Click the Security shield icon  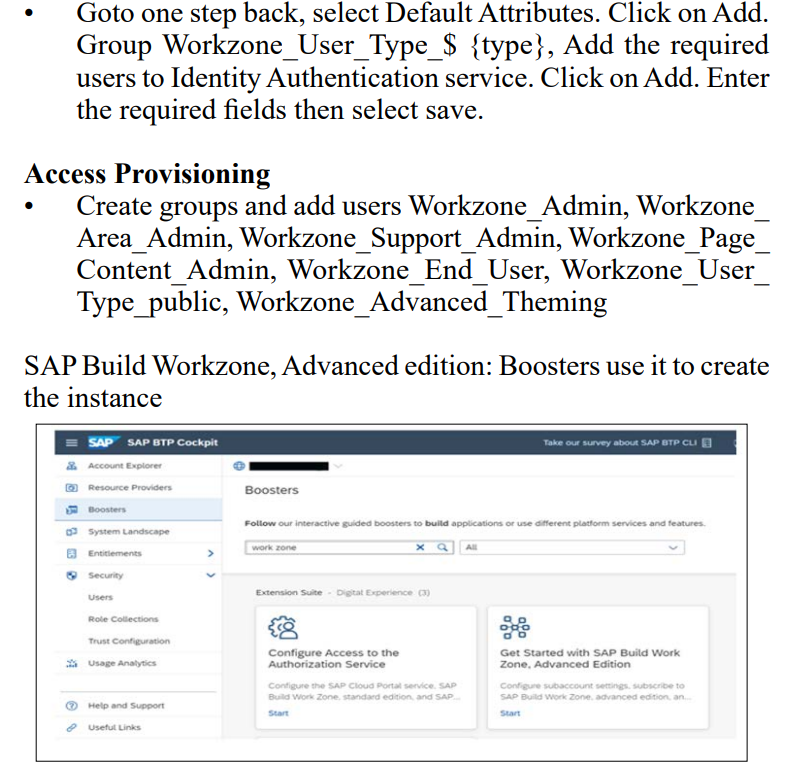72,575
